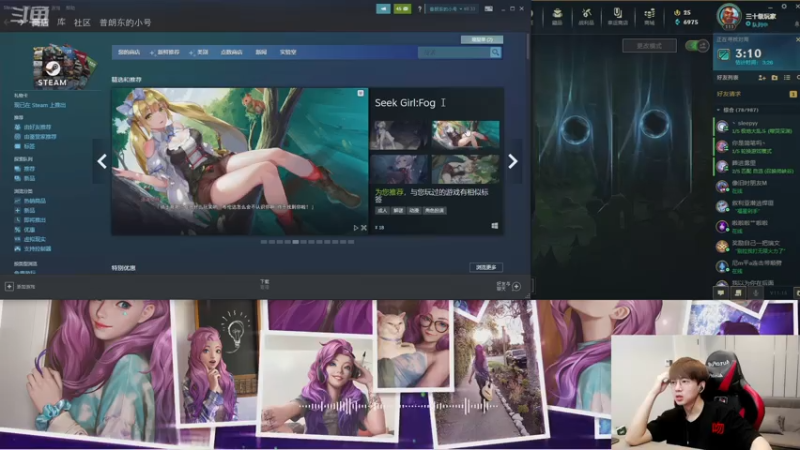Dismiss video overlay with small X icon

(364, 228)
